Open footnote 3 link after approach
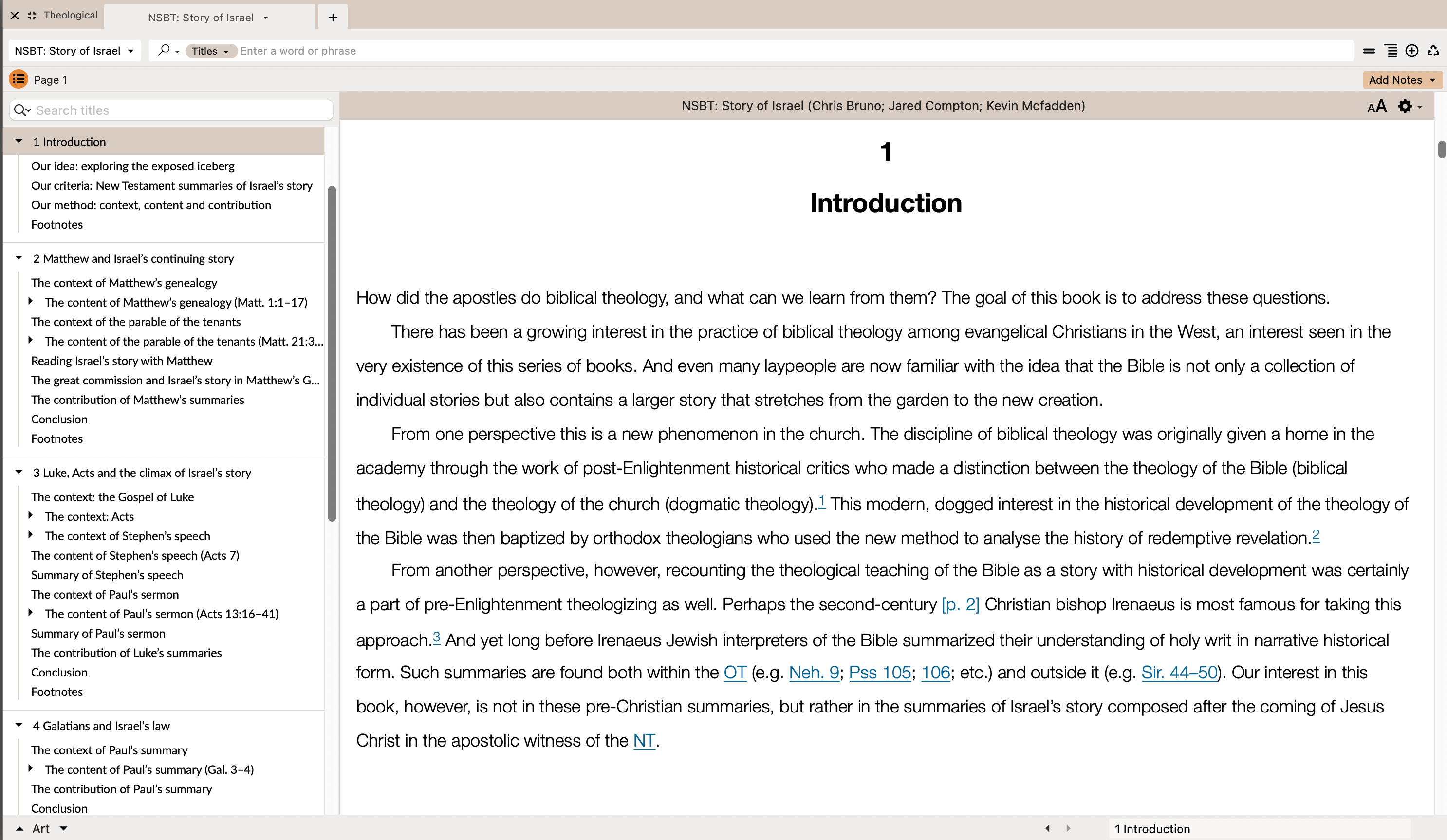Viewport: 1447px width, 840px height. pos(436,638)
